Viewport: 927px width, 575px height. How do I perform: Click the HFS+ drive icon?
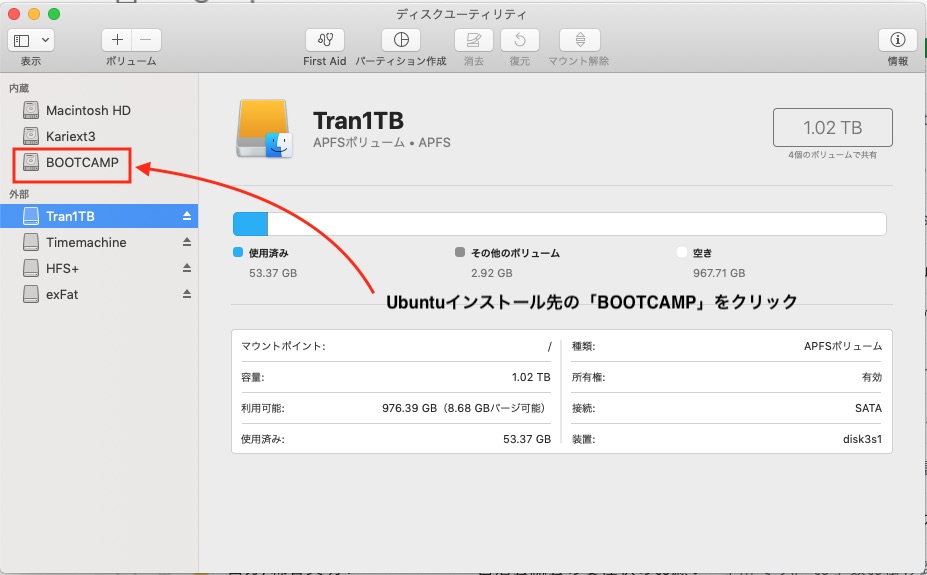pyautogui.click(x=31, y=268)
